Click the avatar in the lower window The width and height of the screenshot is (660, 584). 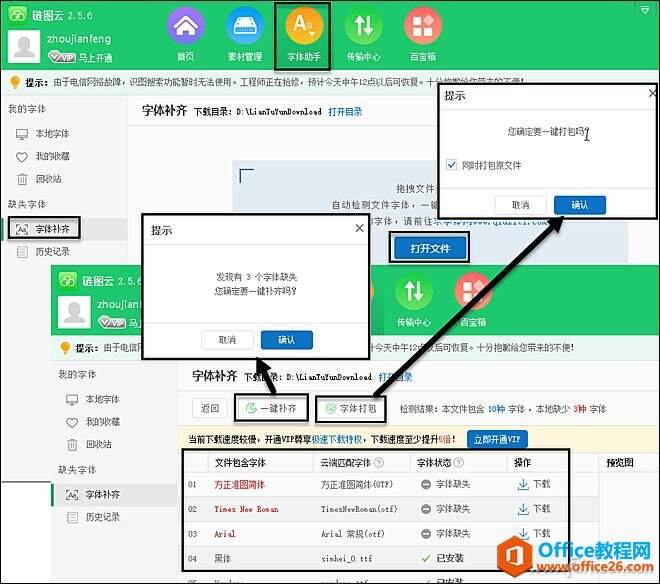coord(74,312)
